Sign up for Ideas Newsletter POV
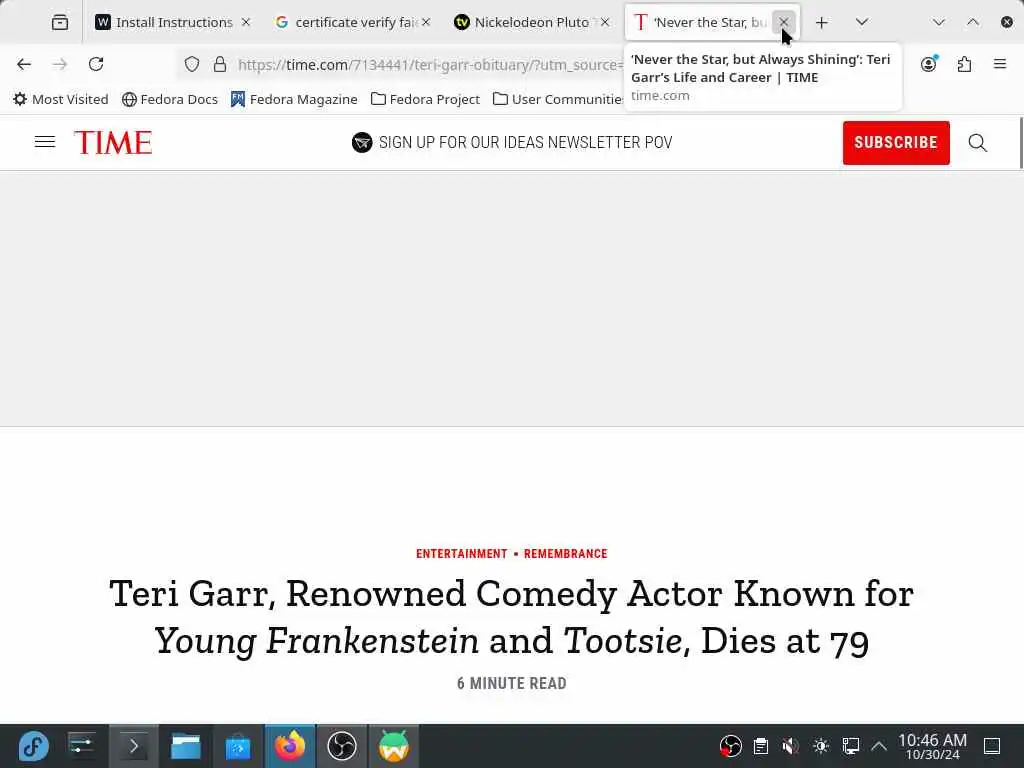The height and width of the screenshot is (768, 1024). pos(512,142)
